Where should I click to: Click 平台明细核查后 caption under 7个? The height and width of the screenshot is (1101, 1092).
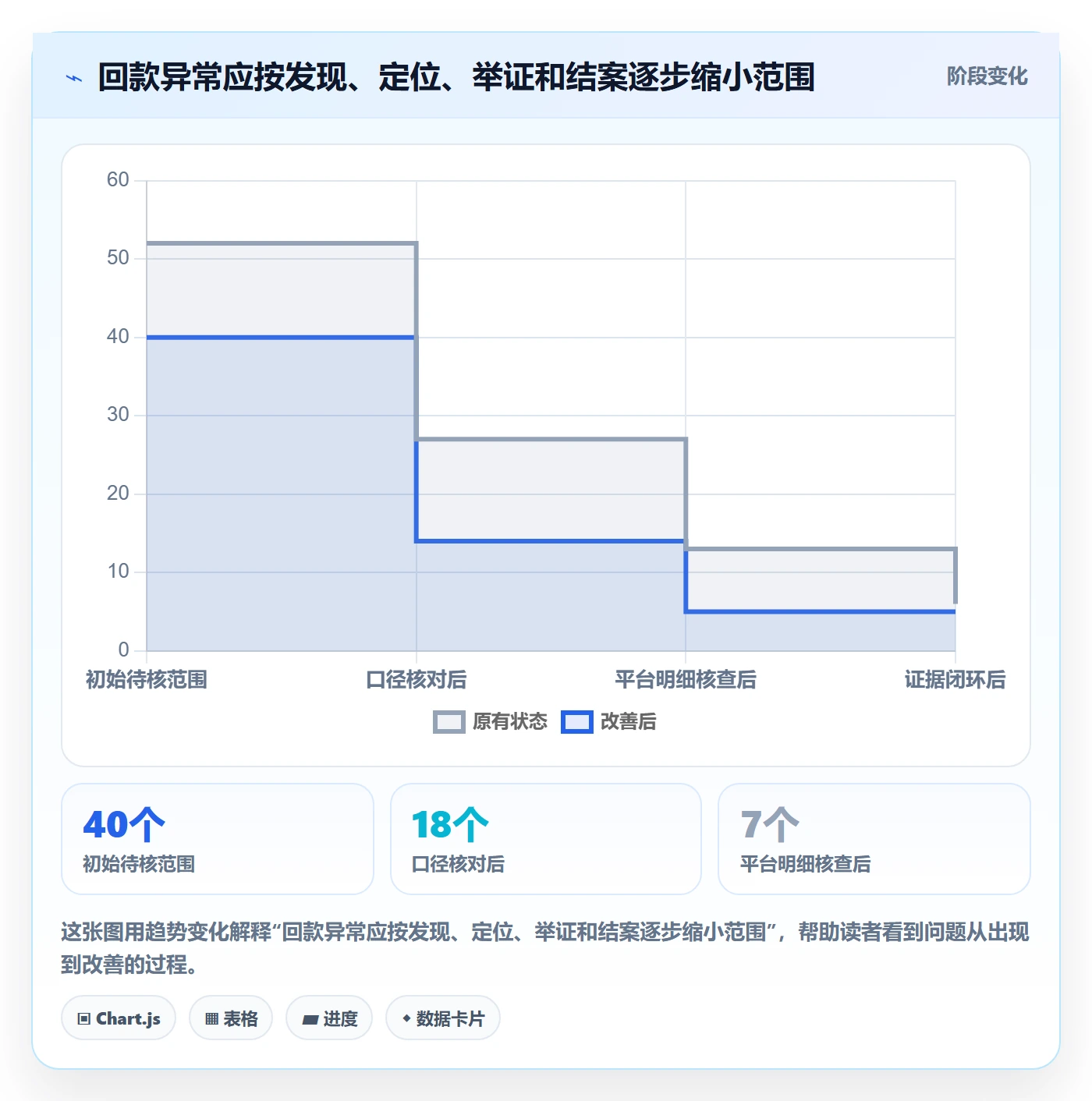coord(805,864)
